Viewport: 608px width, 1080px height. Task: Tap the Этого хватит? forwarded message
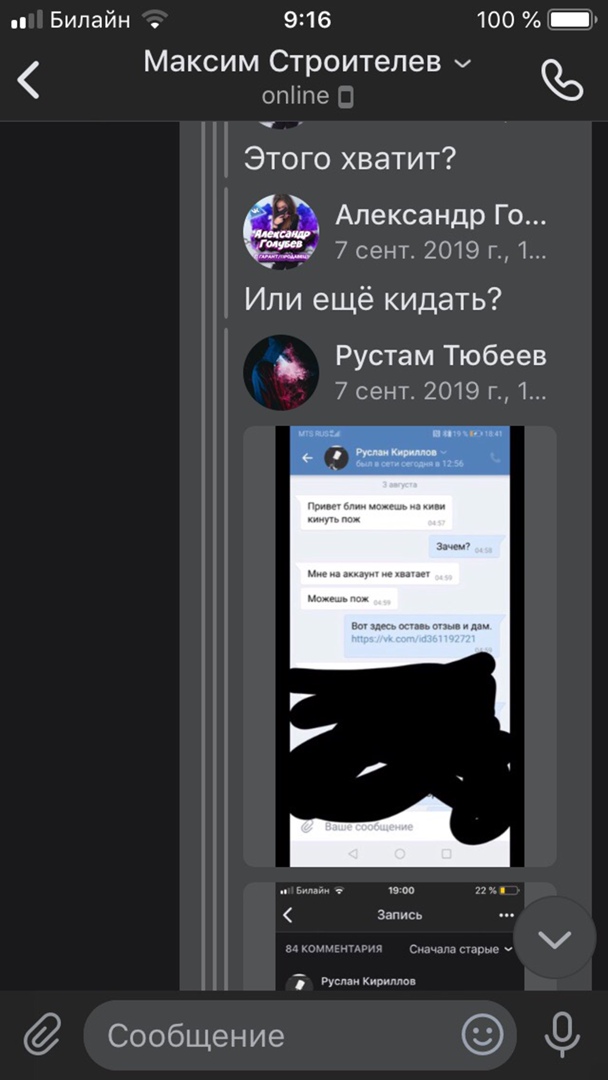tap(350, 159)
